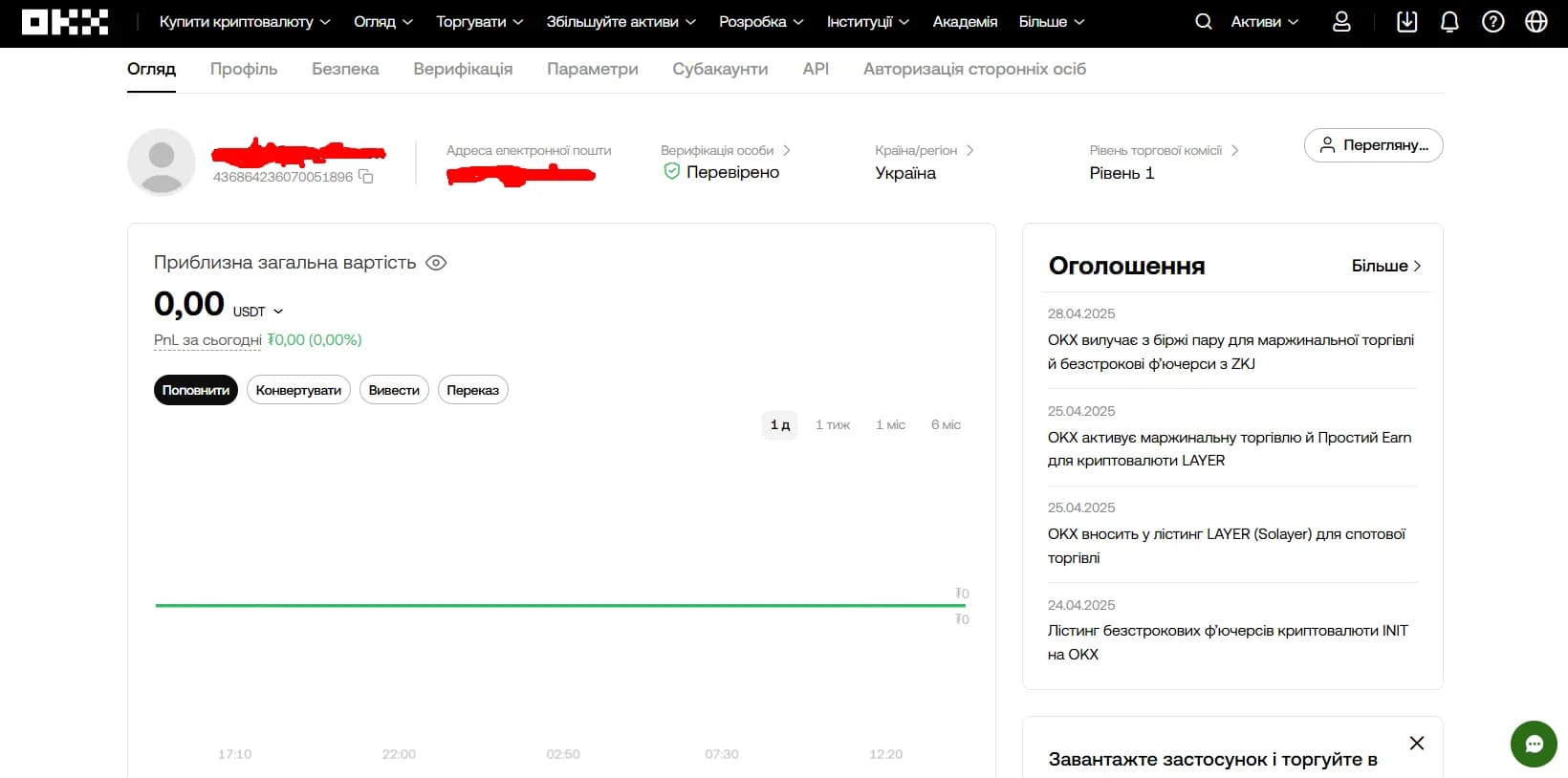The width and height of the screenshot is (1568, 778).
Task: Open the notifications bell
Action: [x=1449, y=21]
